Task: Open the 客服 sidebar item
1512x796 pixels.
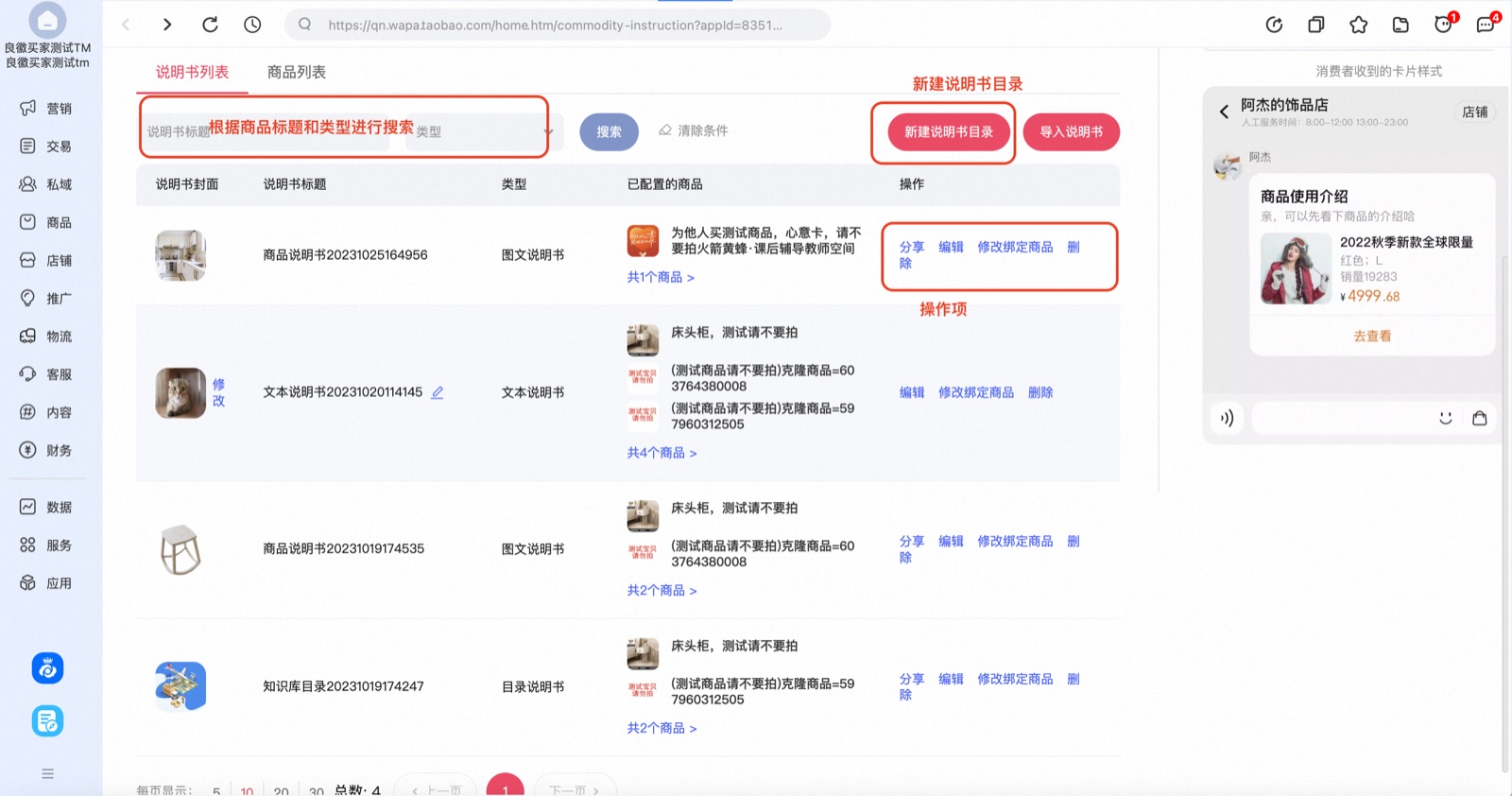Action: coord(47,374)
